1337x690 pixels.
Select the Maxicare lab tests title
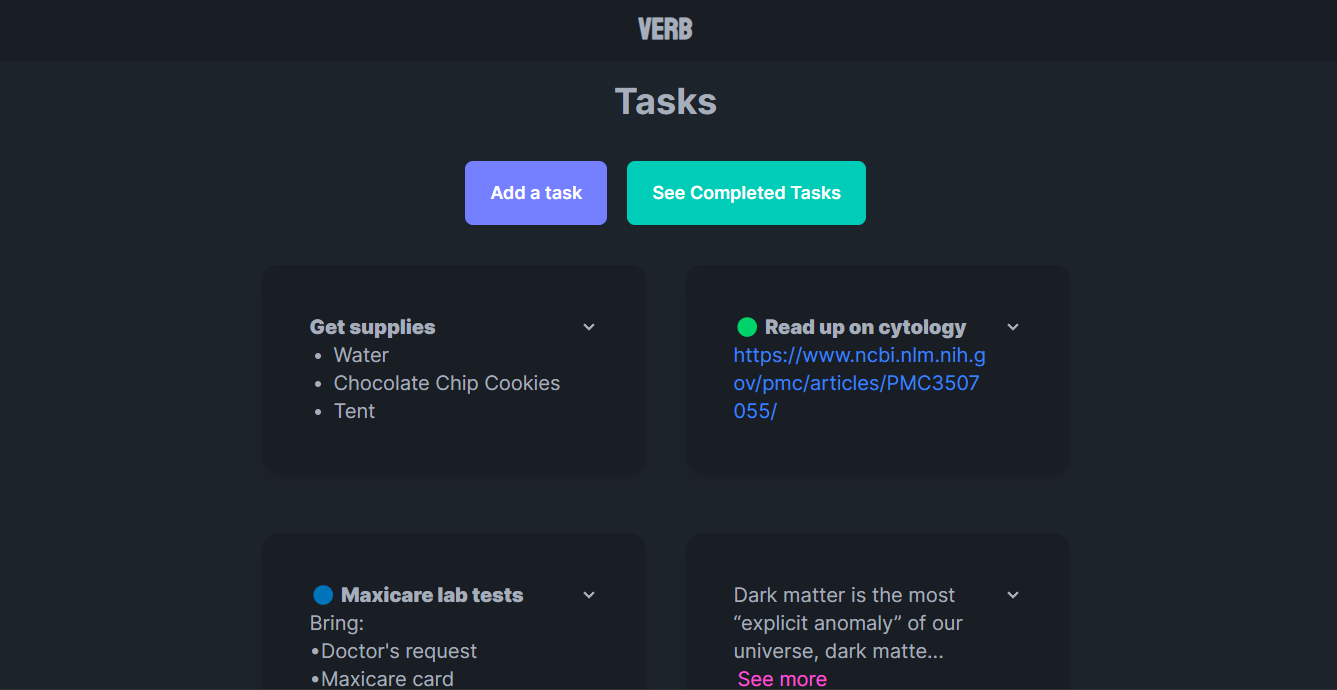pyautogui.click(x=432, y=595)
